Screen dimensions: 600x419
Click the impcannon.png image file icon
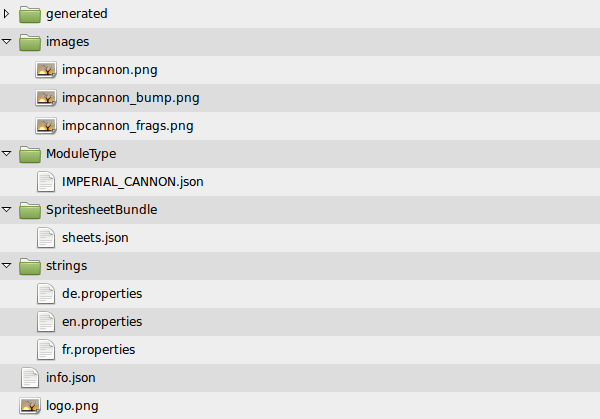pyautogui.click(x=46, y=70)
